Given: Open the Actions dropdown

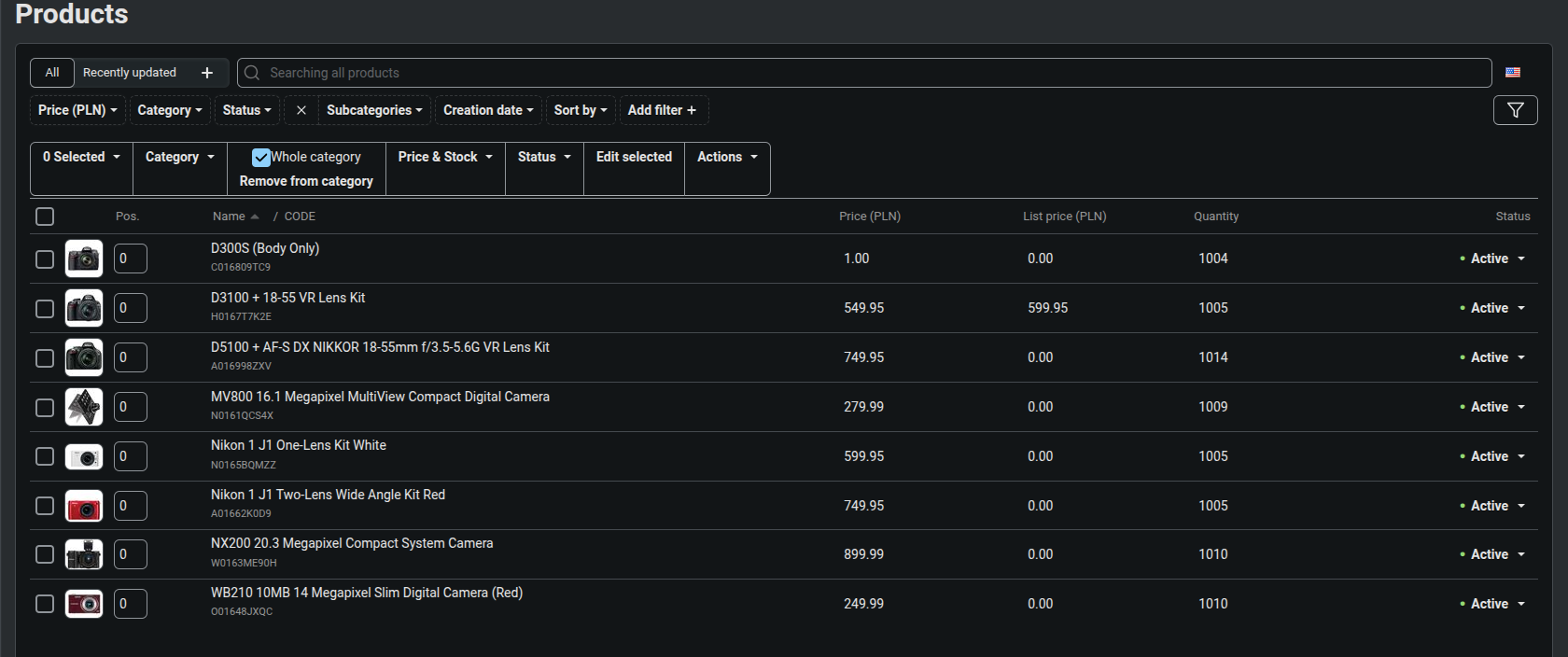Looking at the screenshot, I should click(727, 157).
